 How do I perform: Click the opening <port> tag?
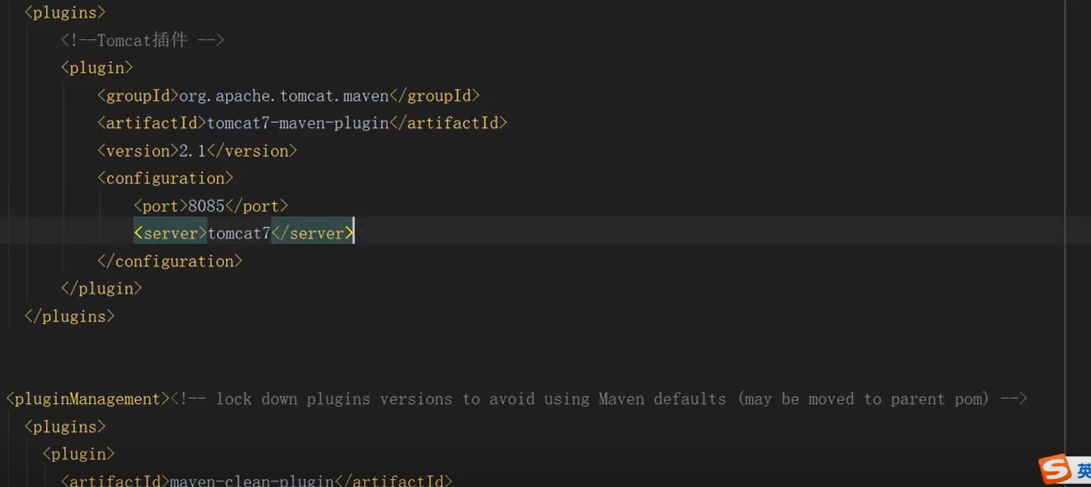161,206
